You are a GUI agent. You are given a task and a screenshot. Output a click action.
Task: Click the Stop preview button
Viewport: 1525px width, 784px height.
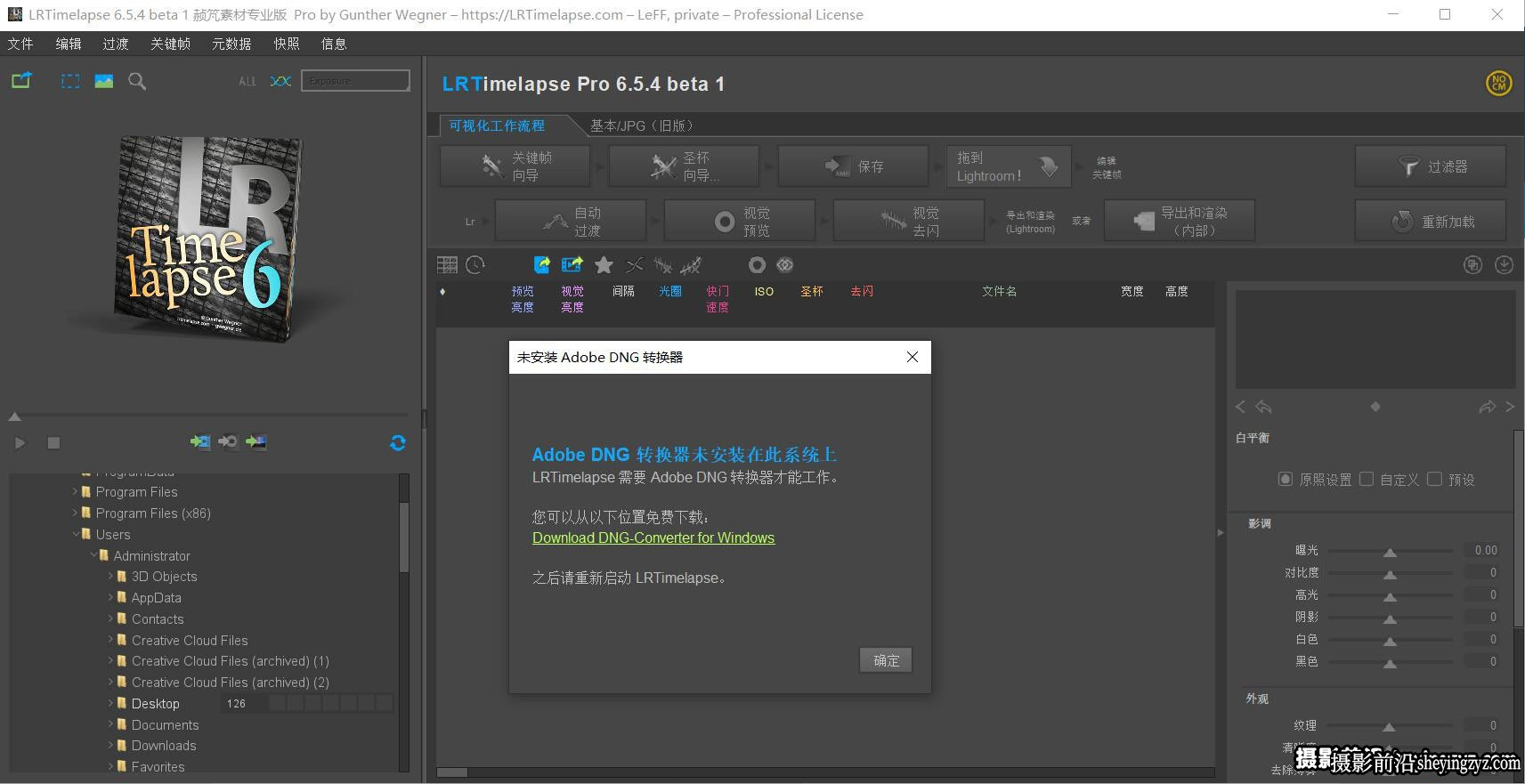(x=53, y=442)
